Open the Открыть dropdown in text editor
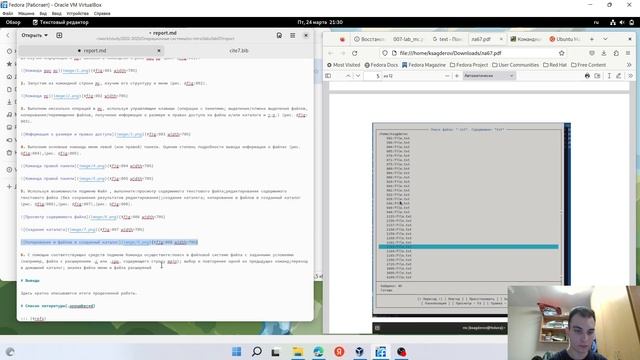640x360 pixels. click(34, 36)
